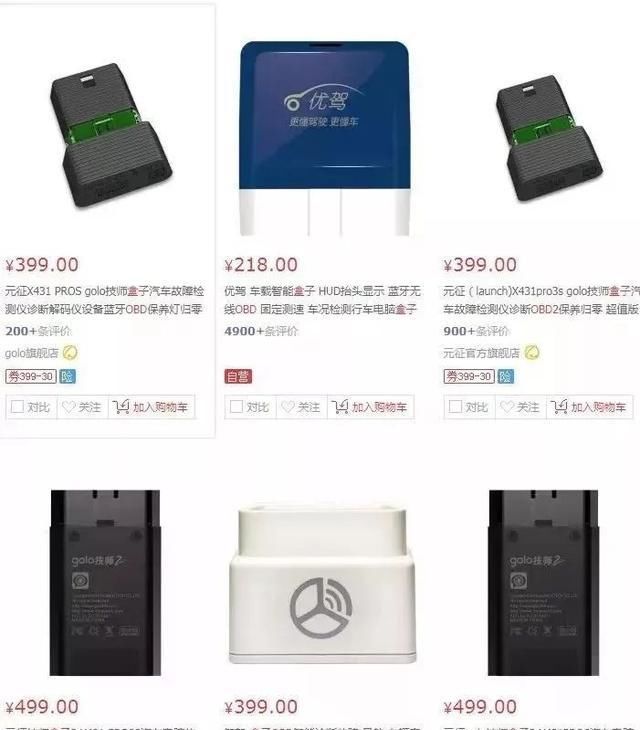The height and width of the screenshot is (730, 640).
Task: Click the white OBD box product image
Action: point(322,584)
